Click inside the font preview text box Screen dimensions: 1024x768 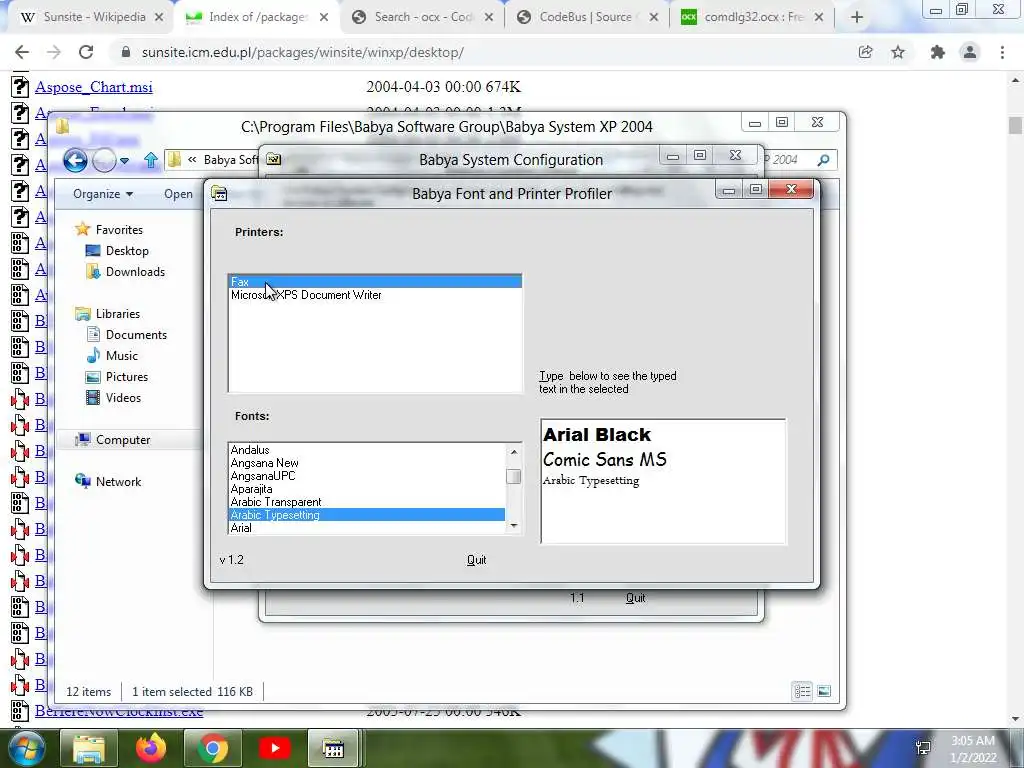(x=664, y=481)
